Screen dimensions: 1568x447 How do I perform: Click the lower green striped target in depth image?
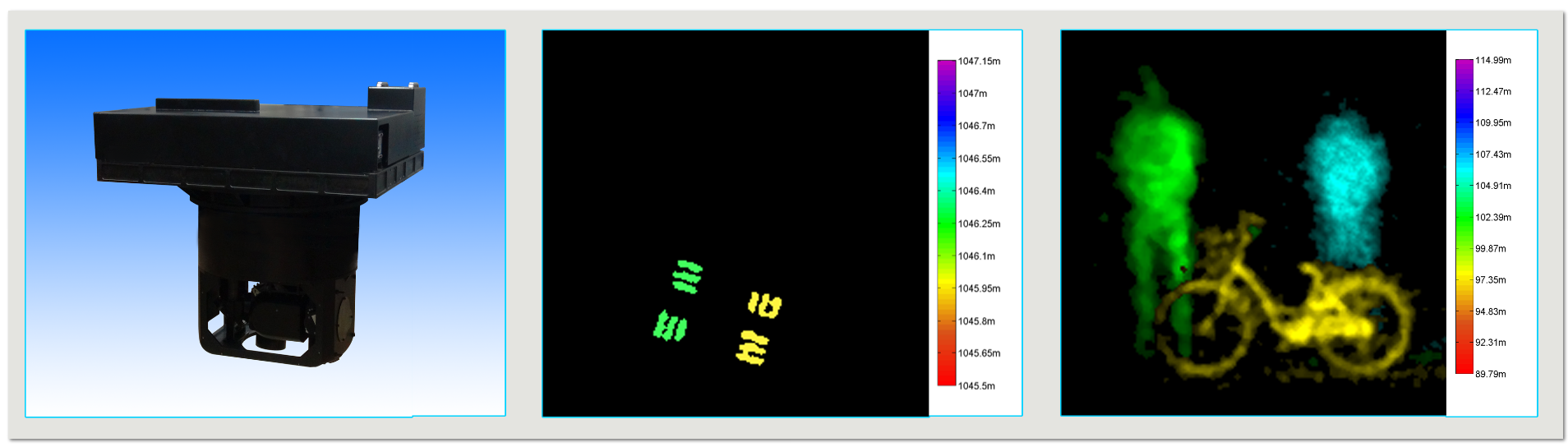tap(670, 326)
